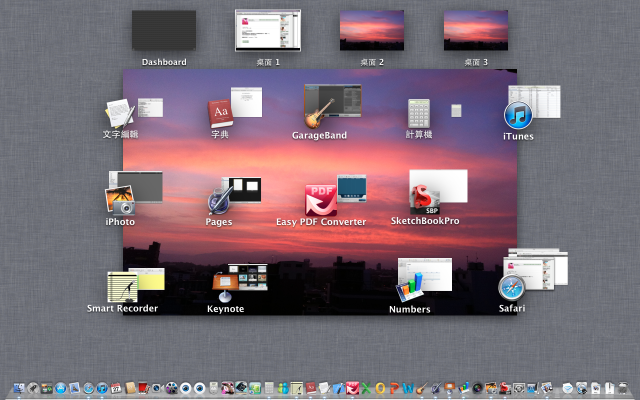Select the small Calculator window preview
Viewport: 640px width, 400px height.
456,111
